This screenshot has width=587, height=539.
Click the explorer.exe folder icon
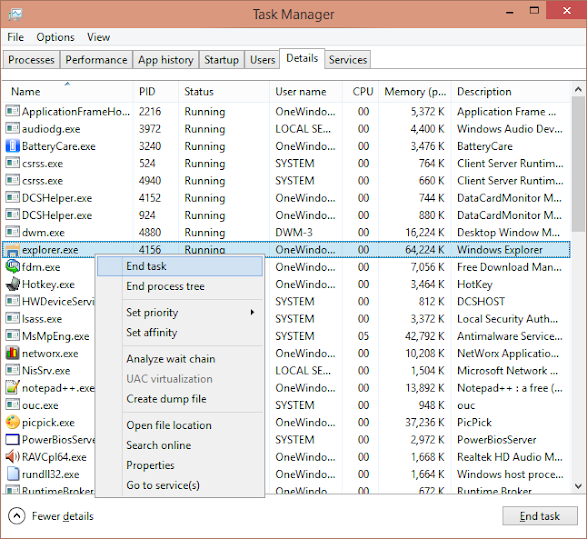pyautogui.click(x=12, y=250)
